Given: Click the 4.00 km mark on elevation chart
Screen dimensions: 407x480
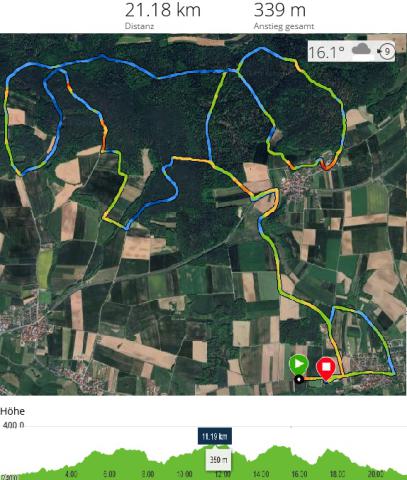Looking at the screenshot, I should pyautogui.click(x=71, y=474).
